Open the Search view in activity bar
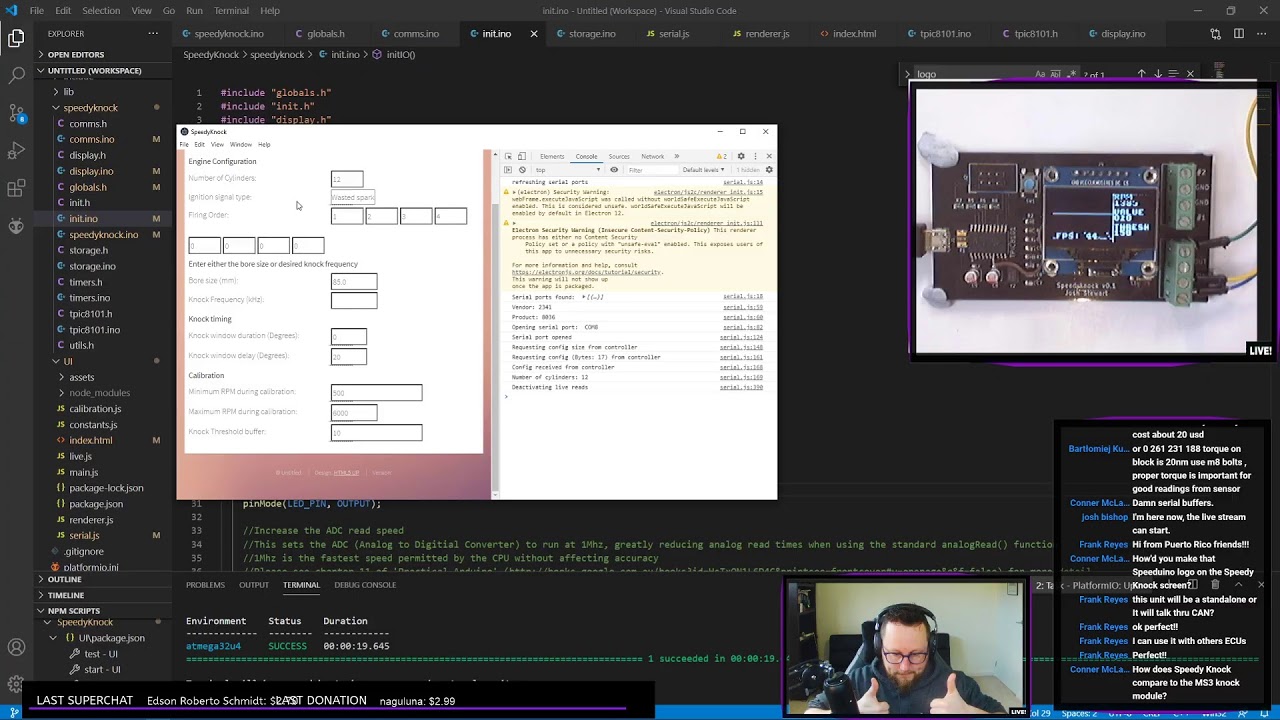 (x=16, y=75)
